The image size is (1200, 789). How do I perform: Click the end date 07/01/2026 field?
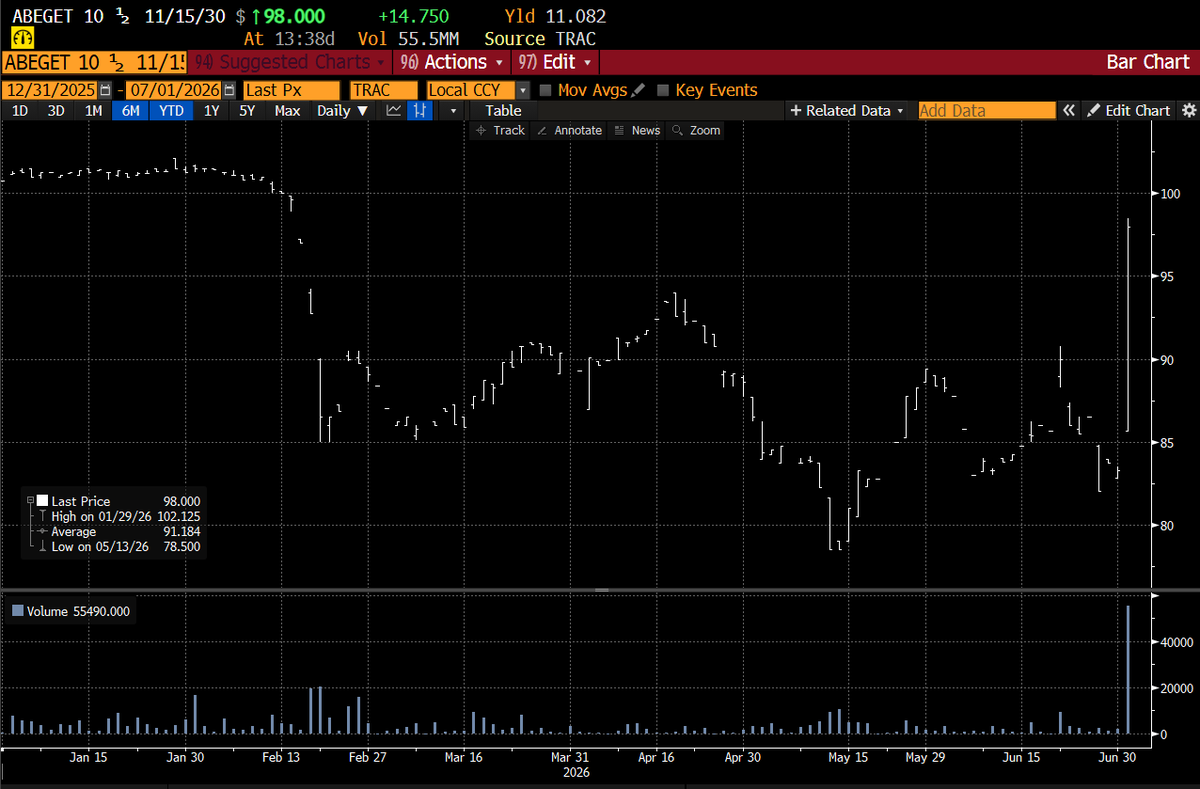174,90
